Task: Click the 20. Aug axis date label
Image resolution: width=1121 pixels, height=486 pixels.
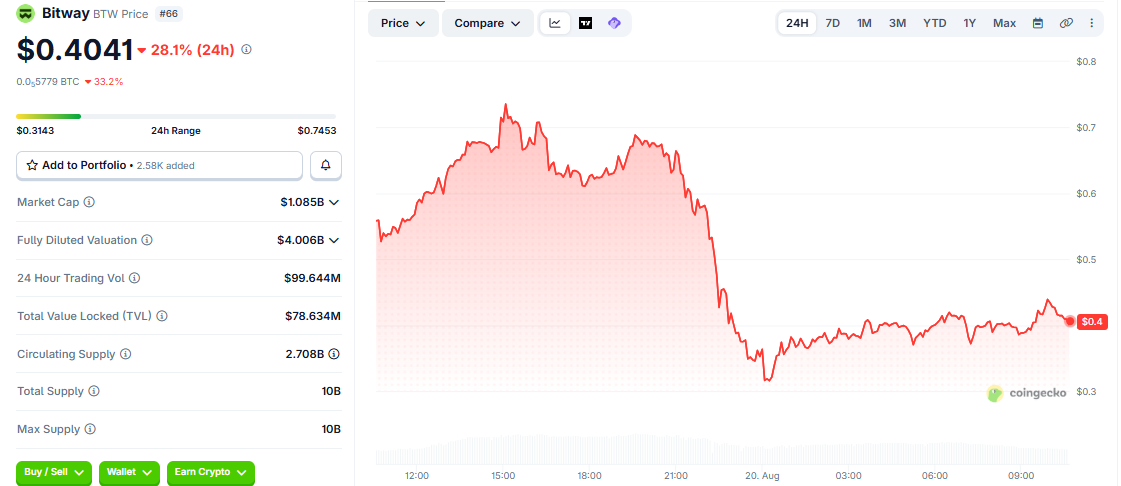Action: coord(762,475)
